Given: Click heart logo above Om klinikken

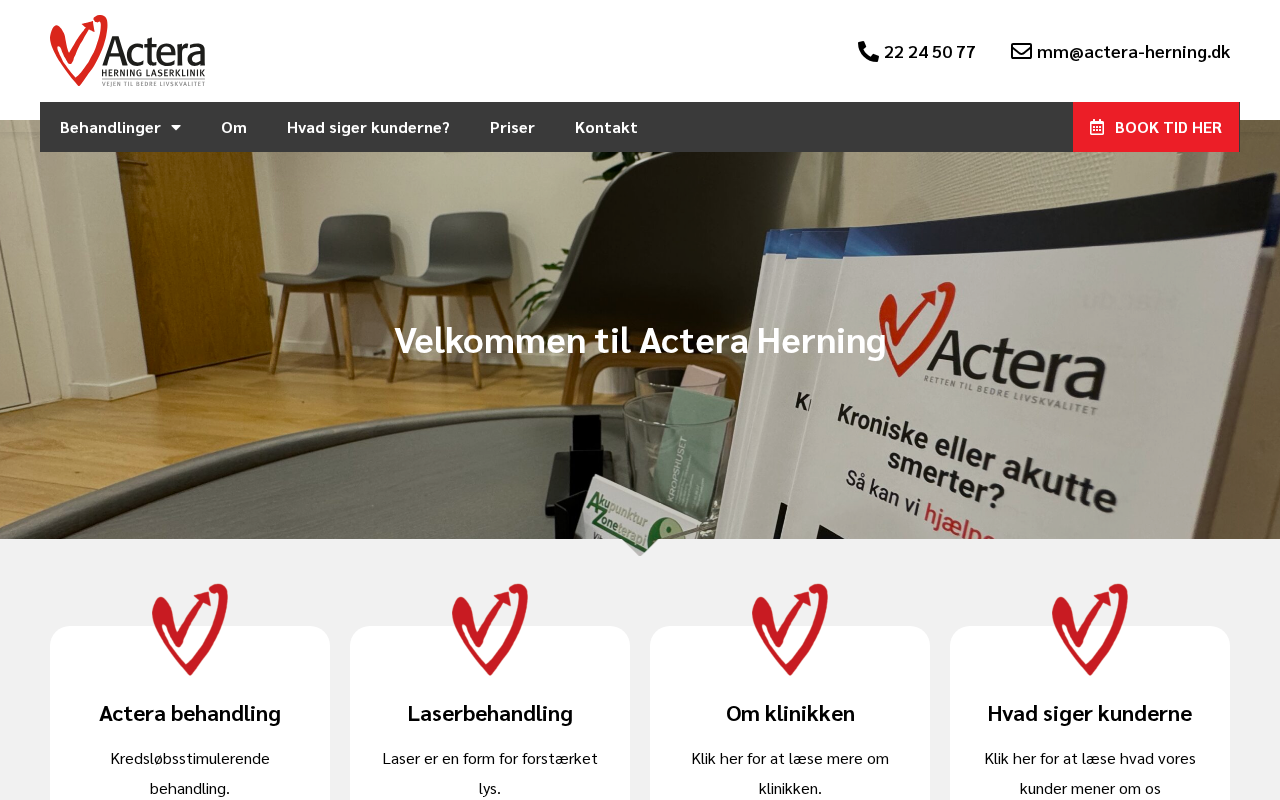Looking at the screenshot, I should click(790, 630).
